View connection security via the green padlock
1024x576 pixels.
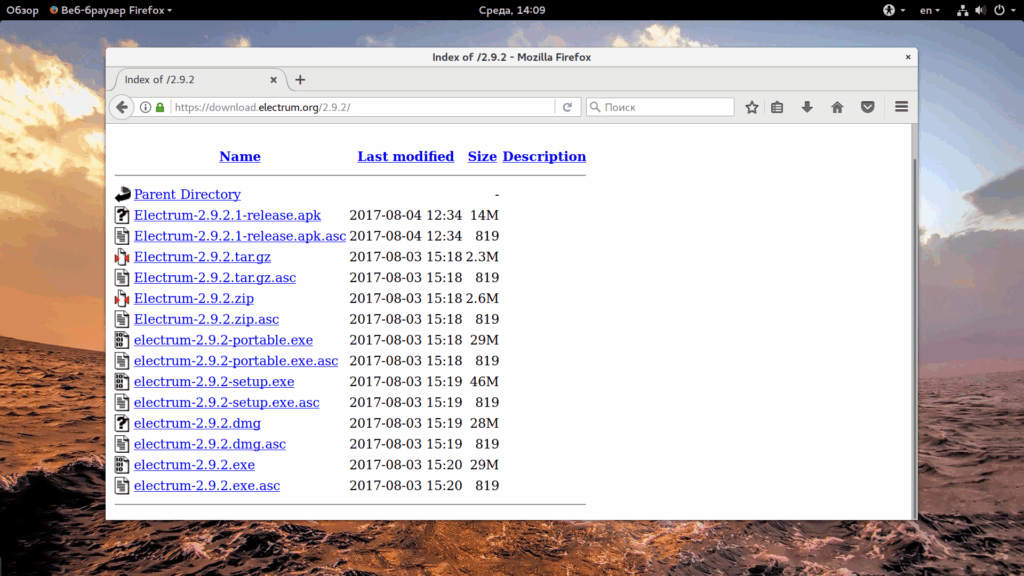[160, 107]
